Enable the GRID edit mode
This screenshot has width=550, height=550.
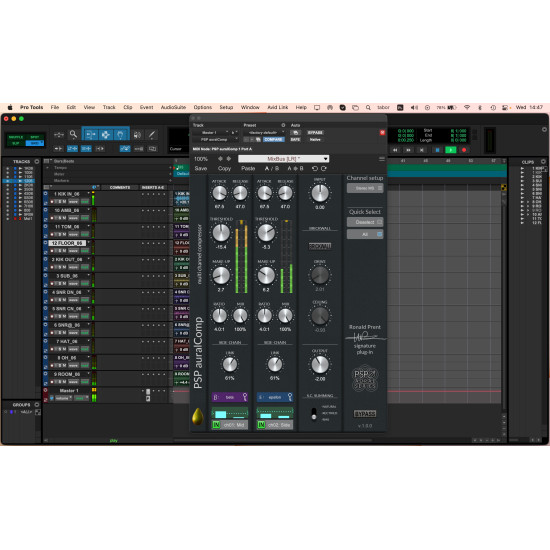34,143
